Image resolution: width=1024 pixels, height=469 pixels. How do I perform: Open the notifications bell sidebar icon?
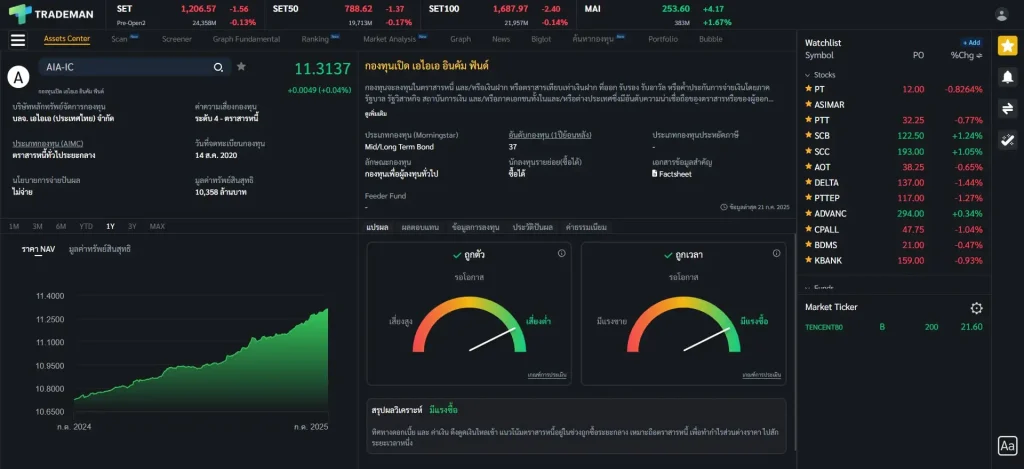click(x=1007, y=77)
